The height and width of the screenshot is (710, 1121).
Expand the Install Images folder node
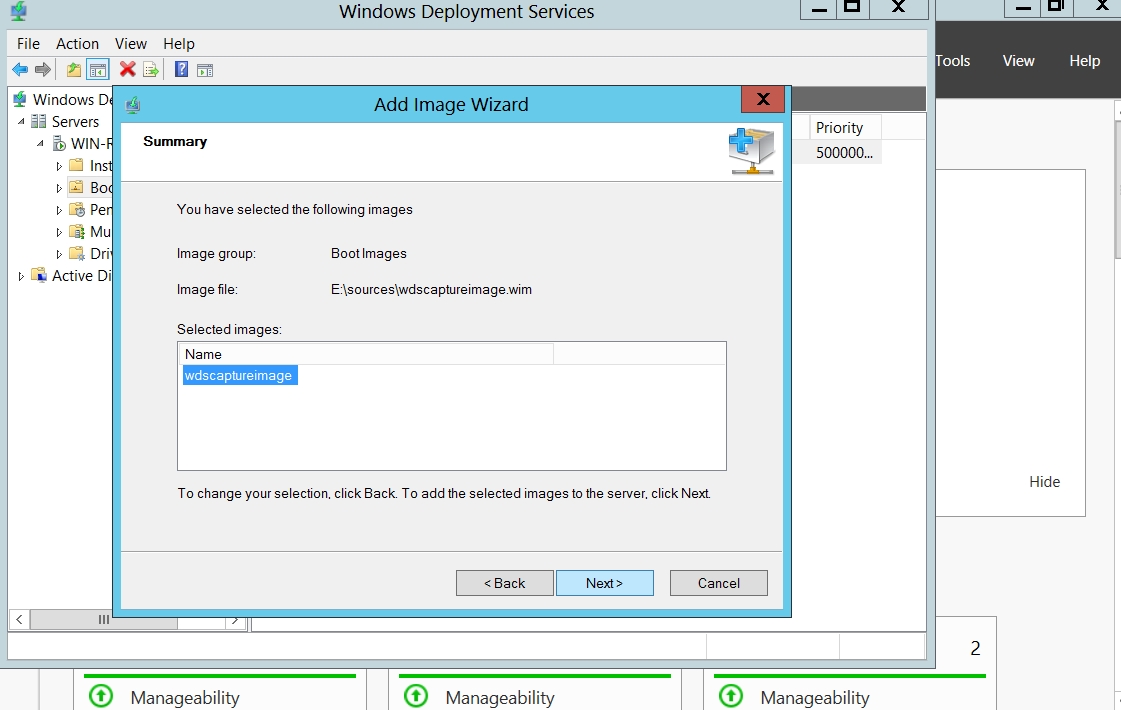coord(59,166)
